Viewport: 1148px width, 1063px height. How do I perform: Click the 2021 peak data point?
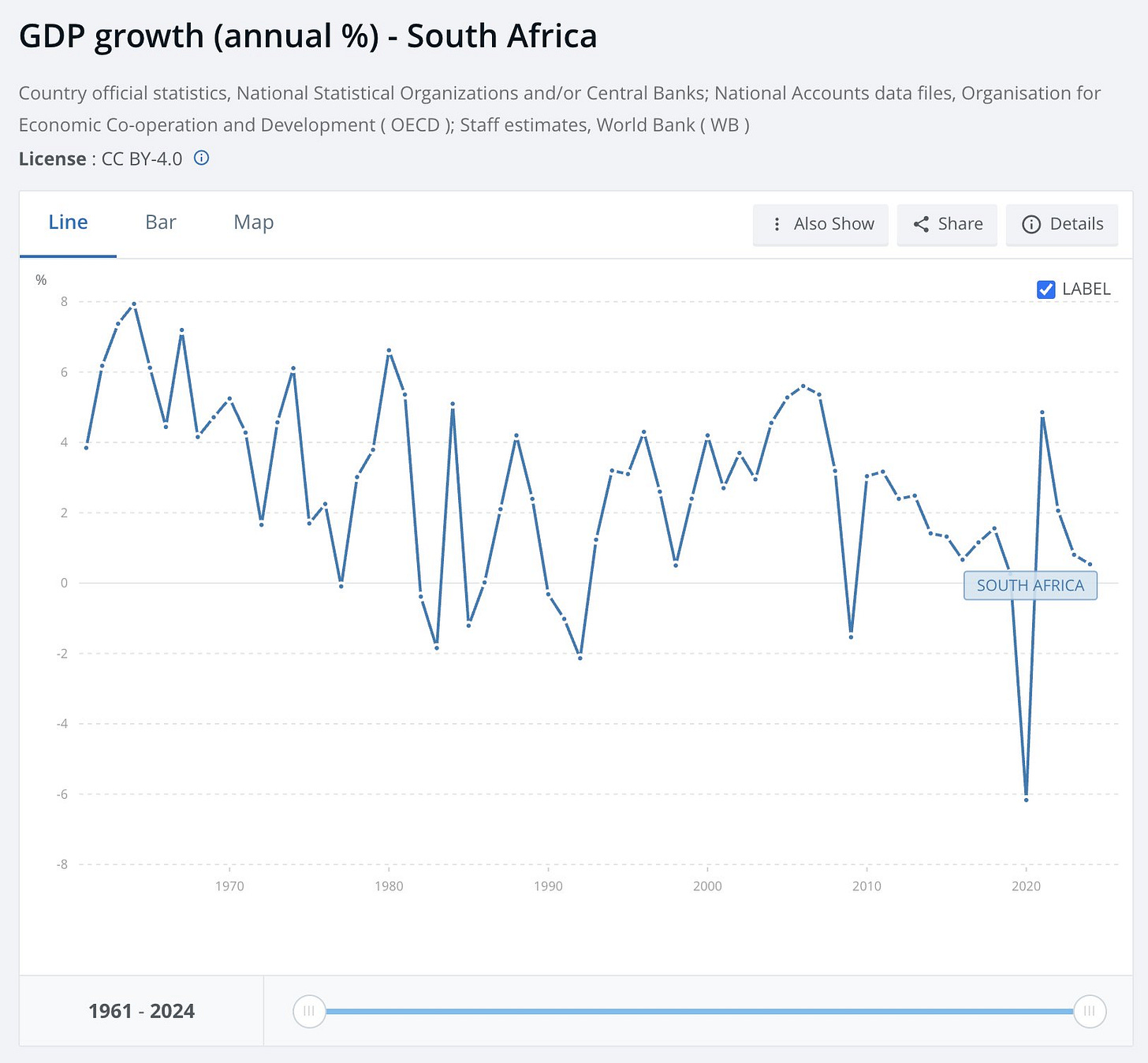click(1042, 412)
